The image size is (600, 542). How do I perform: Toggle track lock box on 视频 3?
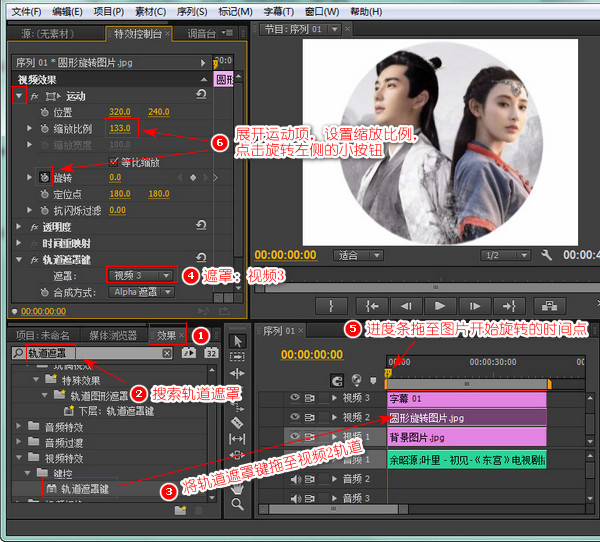click(x=324, y=398)
